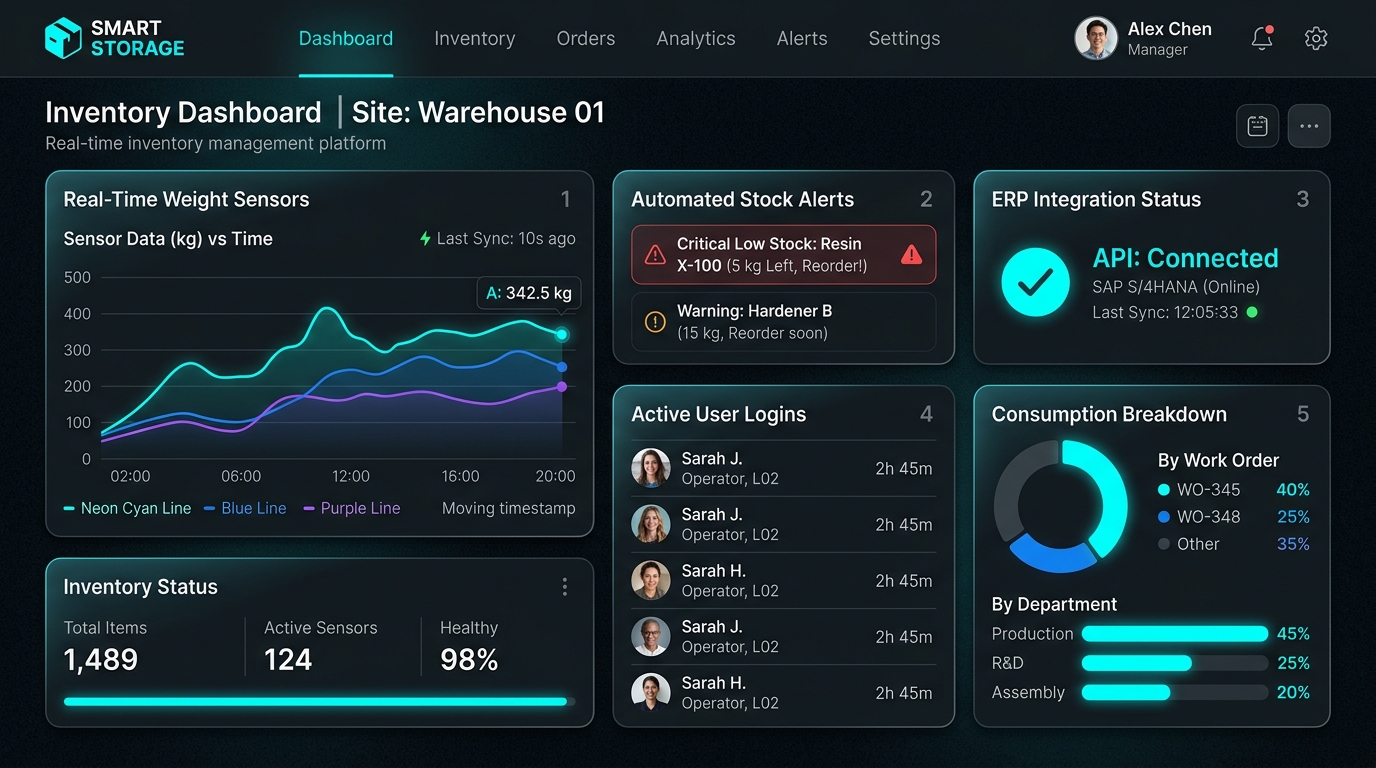Click the Production department bar
The width and height of the screenshot is (1376, 768).
pos(1175,634)
